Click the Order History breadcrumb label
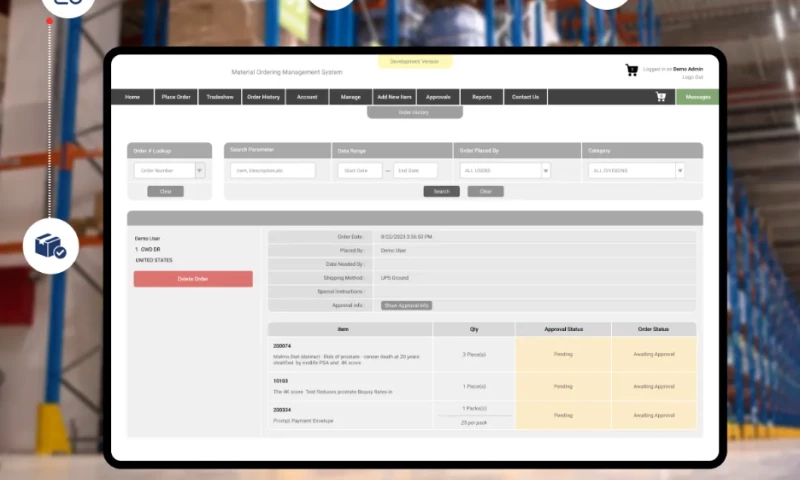800x480 pixels. point(414,112)
